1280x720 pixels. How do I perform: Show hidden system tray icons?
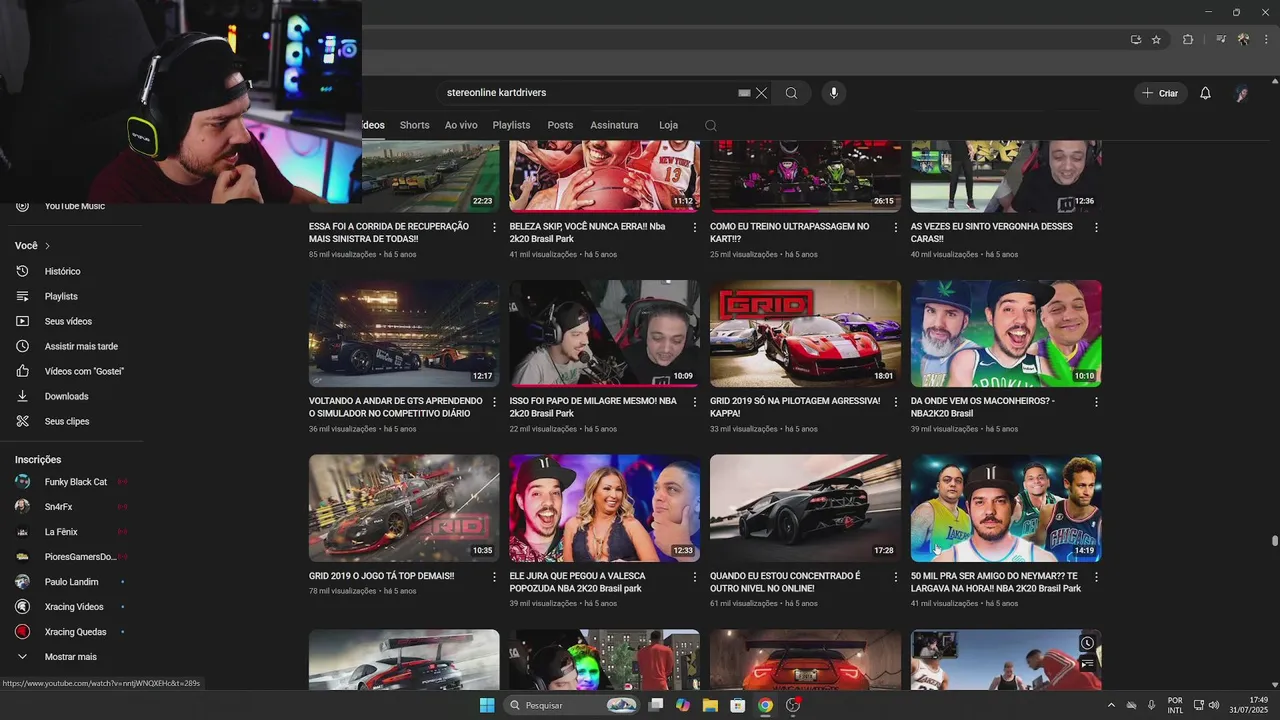click(x=1111, y=705)
